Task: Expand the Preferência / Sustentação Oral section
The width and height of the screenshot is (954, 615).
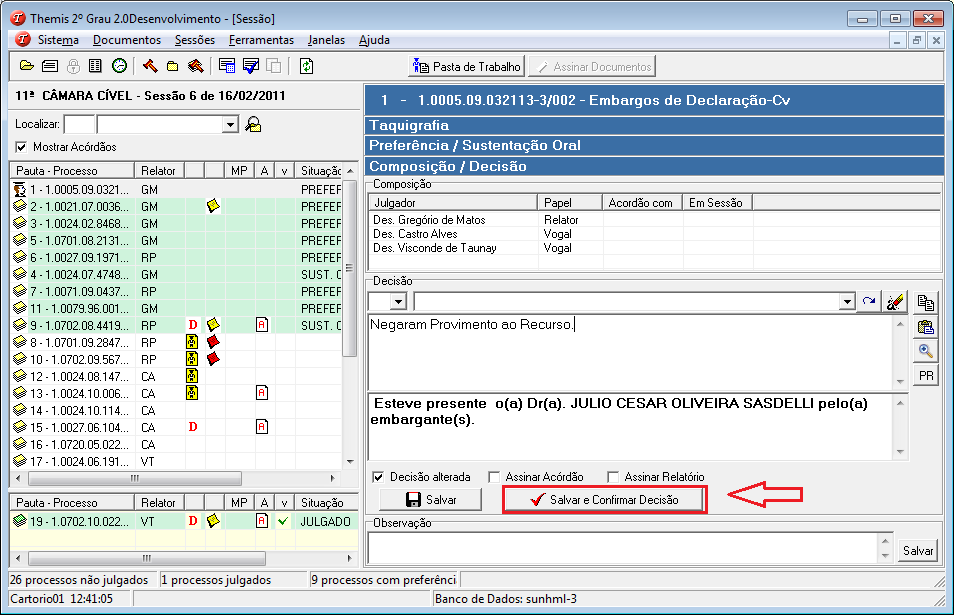Action: coord(654,145)
